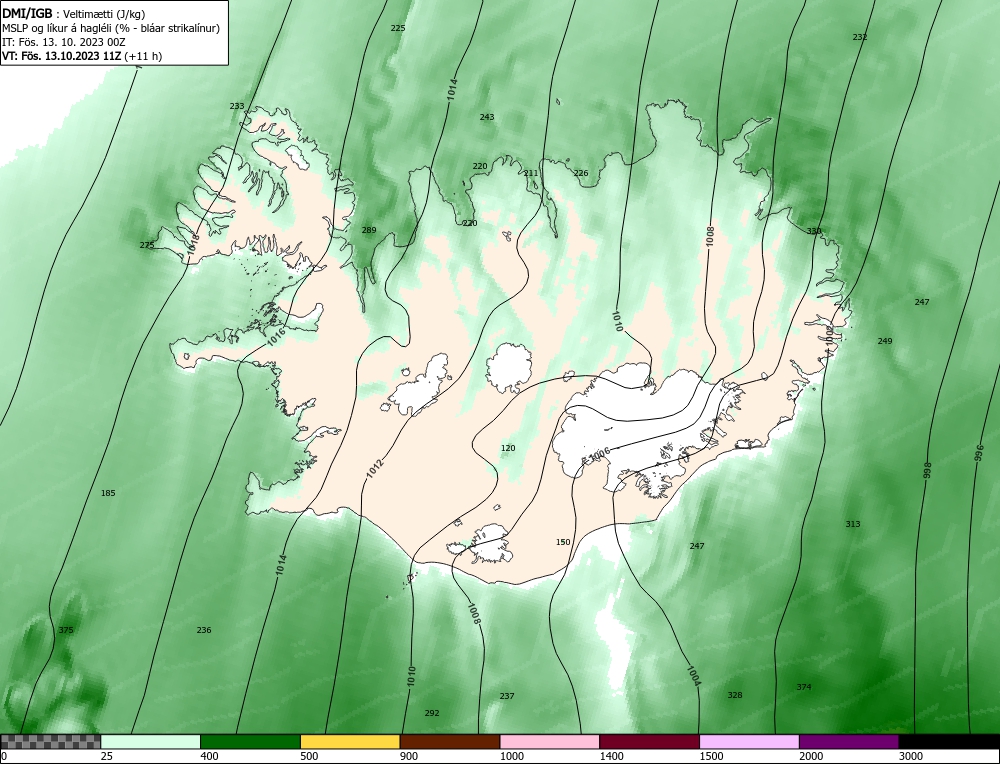Click the map value '249'
The width and height of the screenshot is (1000, 764).
tap(885, 341)
